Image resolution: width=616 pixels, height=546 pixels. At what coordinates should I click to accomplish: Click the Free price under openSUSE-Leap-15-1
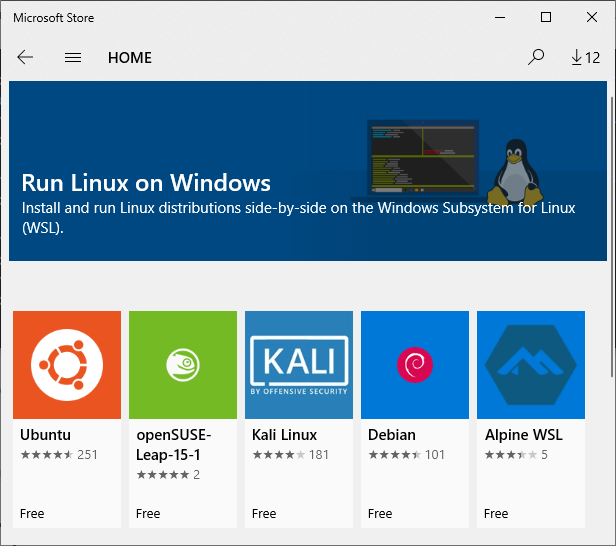148,513
